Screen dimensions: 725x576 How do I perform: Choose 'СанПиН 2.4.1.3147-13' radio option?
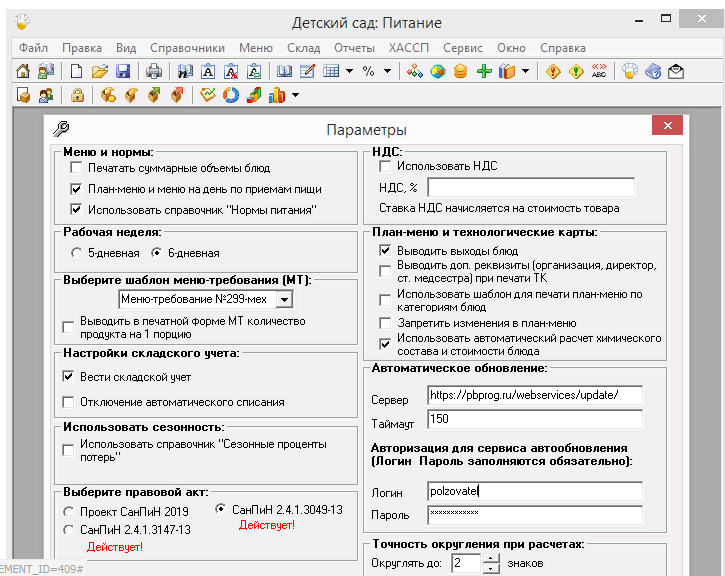[x=68, y=530]
